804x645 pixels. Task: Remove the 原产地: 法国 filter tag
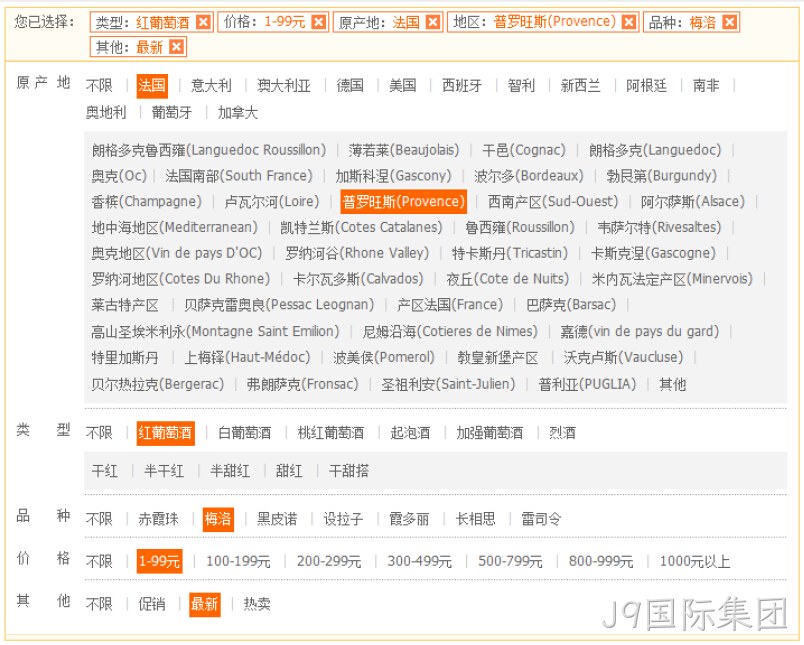click(433, 23)
